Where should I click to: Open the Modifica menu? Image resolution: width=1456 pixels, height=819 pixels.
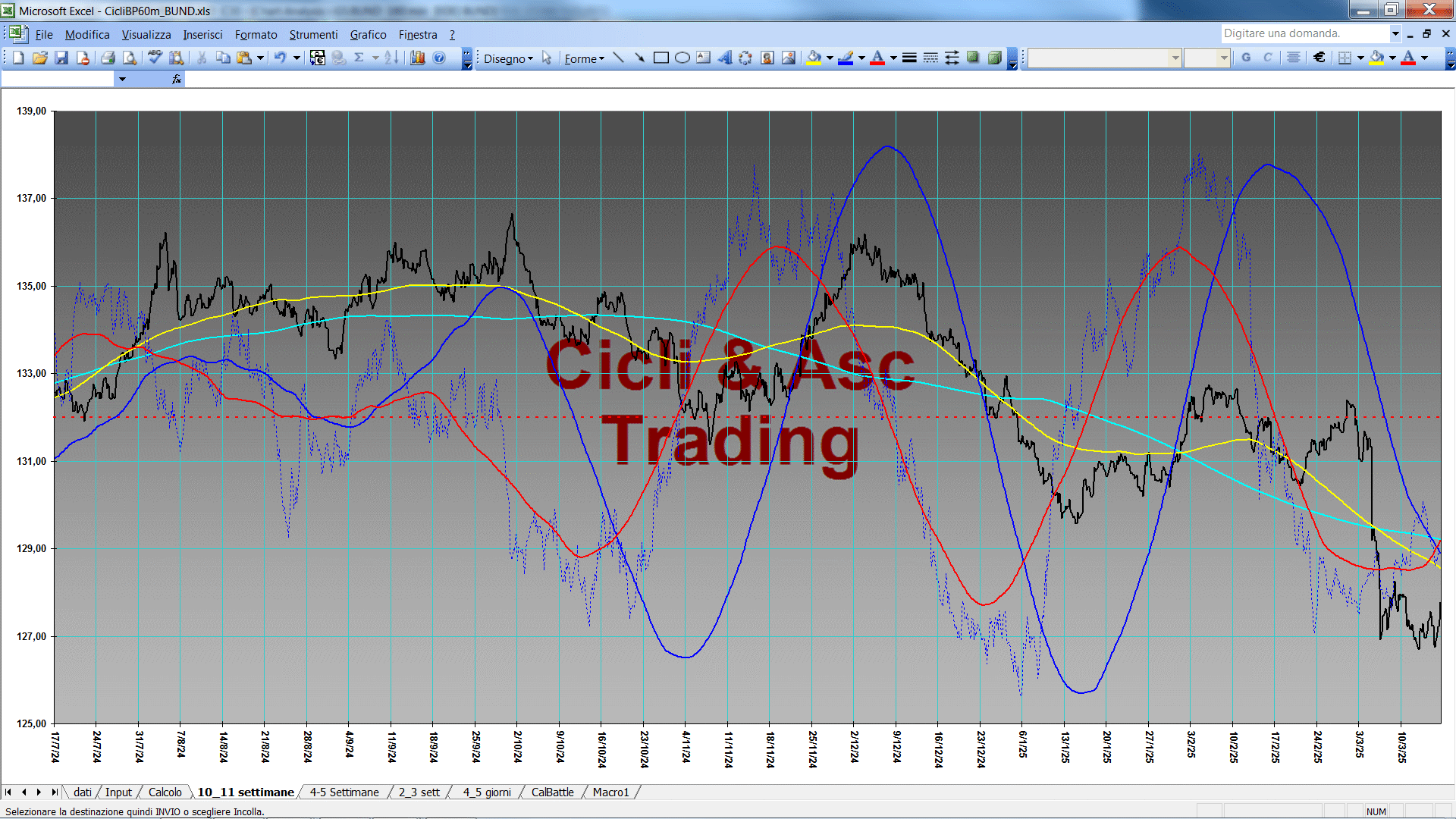pos(87,34)
